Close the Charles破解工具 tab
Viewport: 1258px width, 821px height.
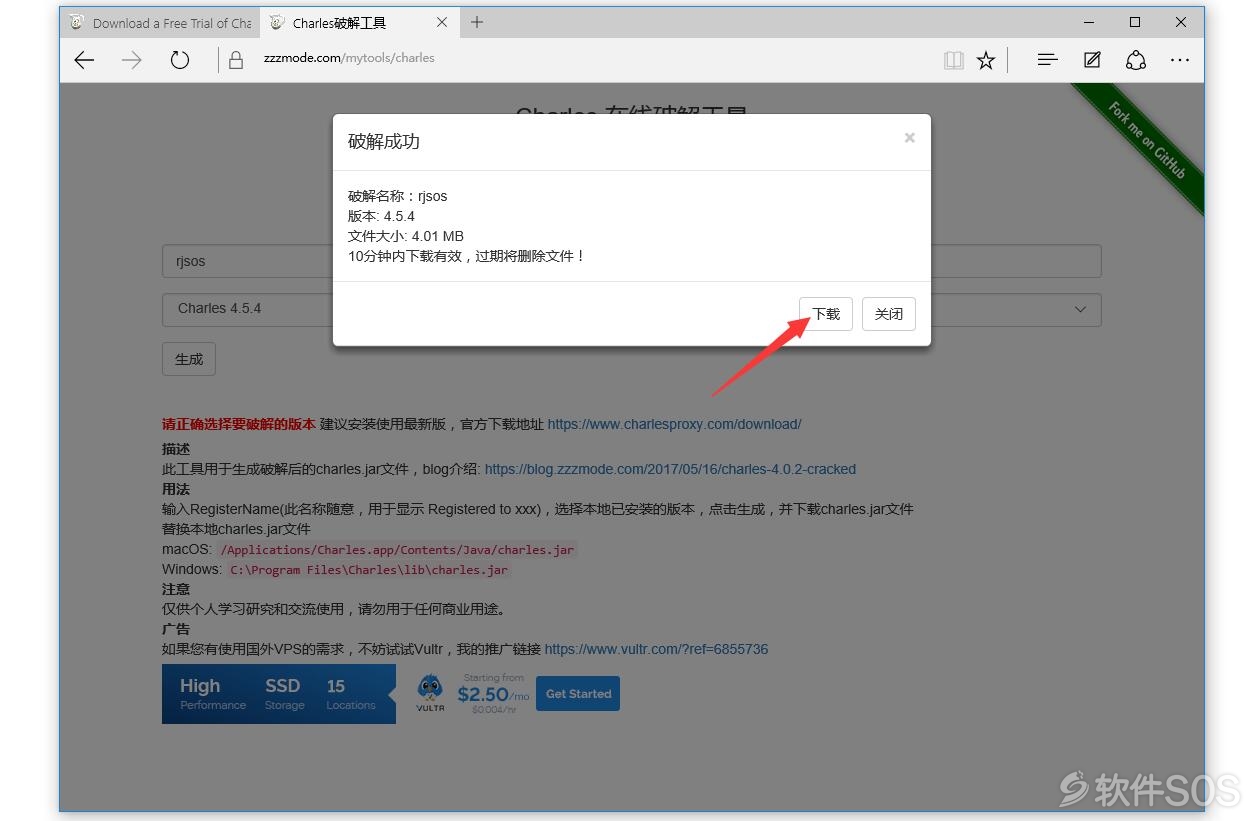pyautogui.click(x=443, y=22)
